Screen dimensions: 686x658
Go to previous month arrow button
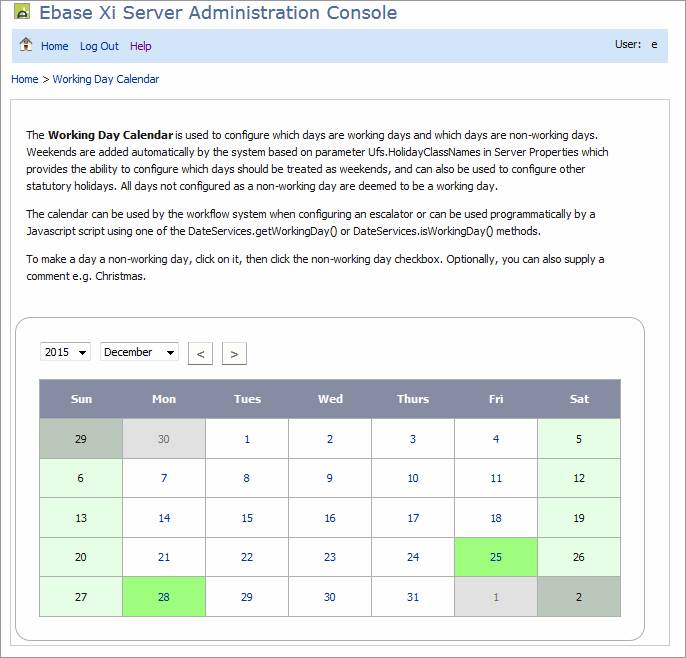[200, 353]
